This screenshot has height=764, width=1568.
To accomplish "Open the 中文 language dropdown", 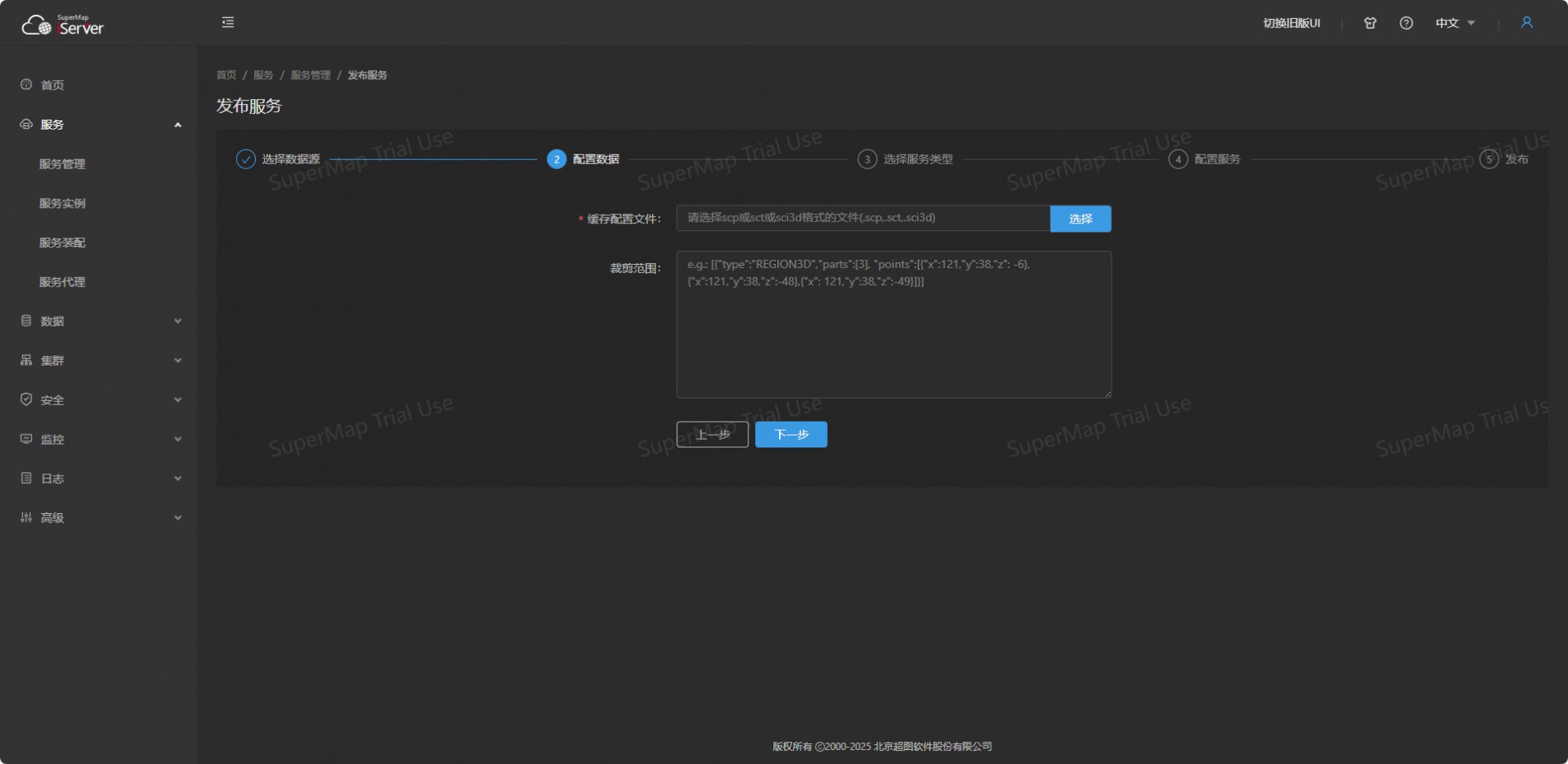I will [x=1455, y=23].
